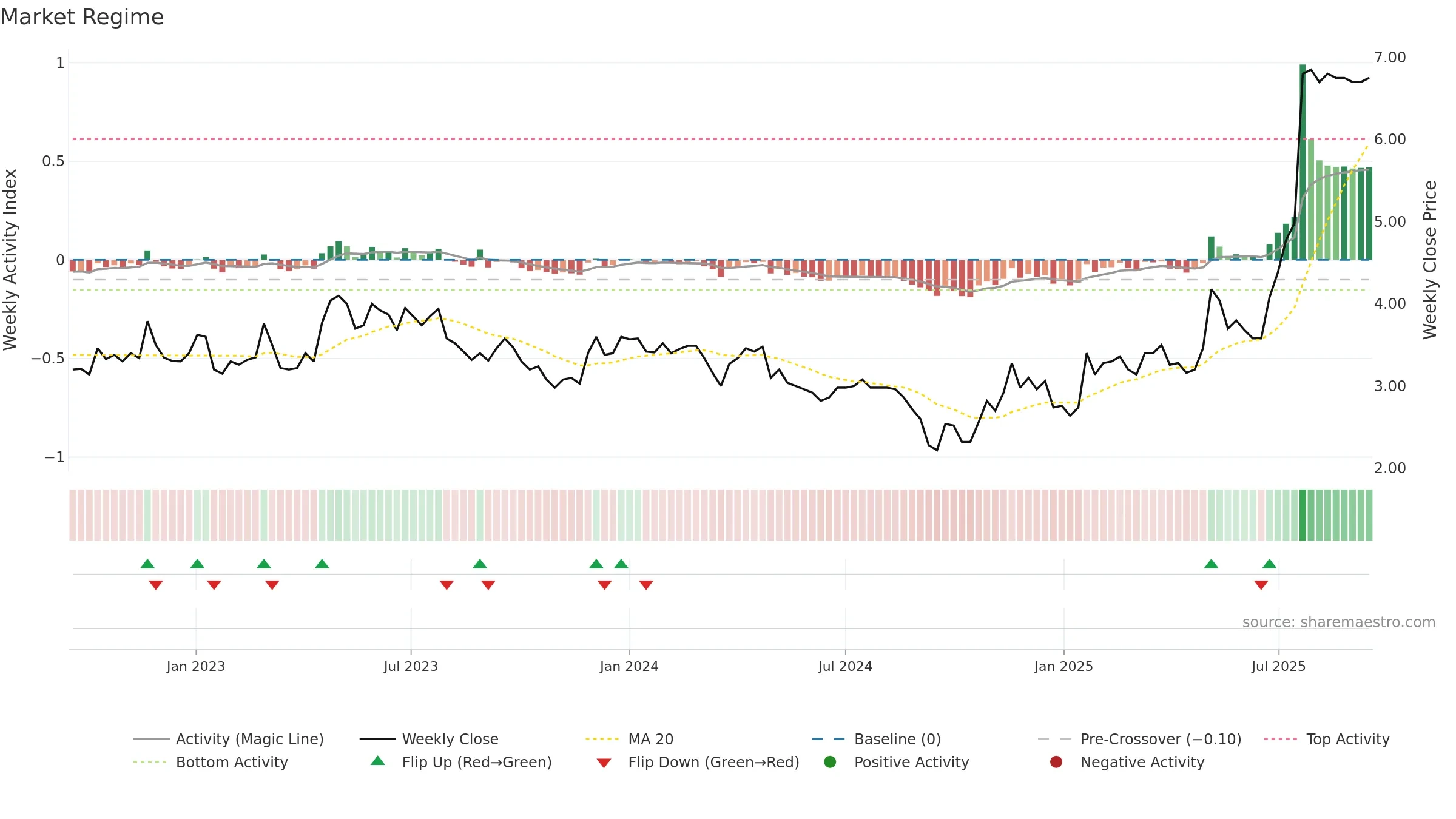
Task: Click the darkest green regime strip cell
Action: (x=1303, y=515)
